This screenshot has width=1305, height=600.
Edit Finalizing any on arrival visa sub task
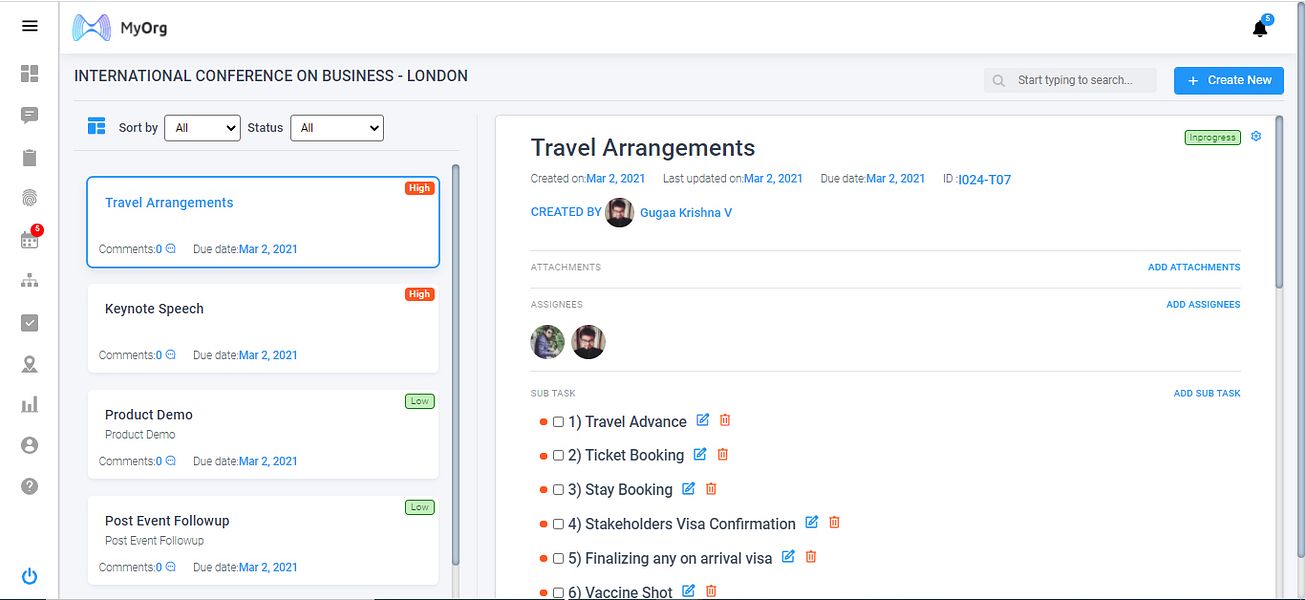[x=788, y=556]
